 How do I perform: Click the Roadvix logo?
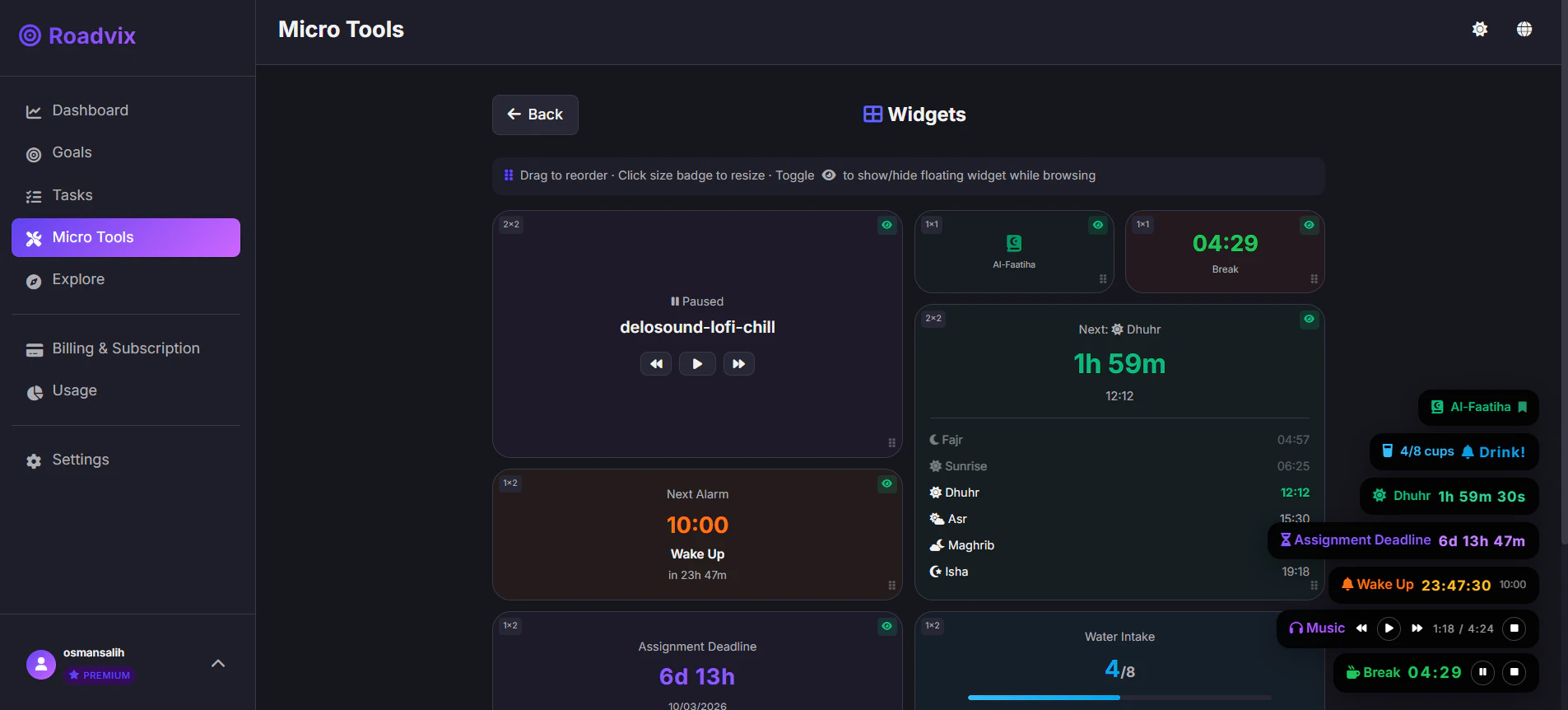point(77,35)
